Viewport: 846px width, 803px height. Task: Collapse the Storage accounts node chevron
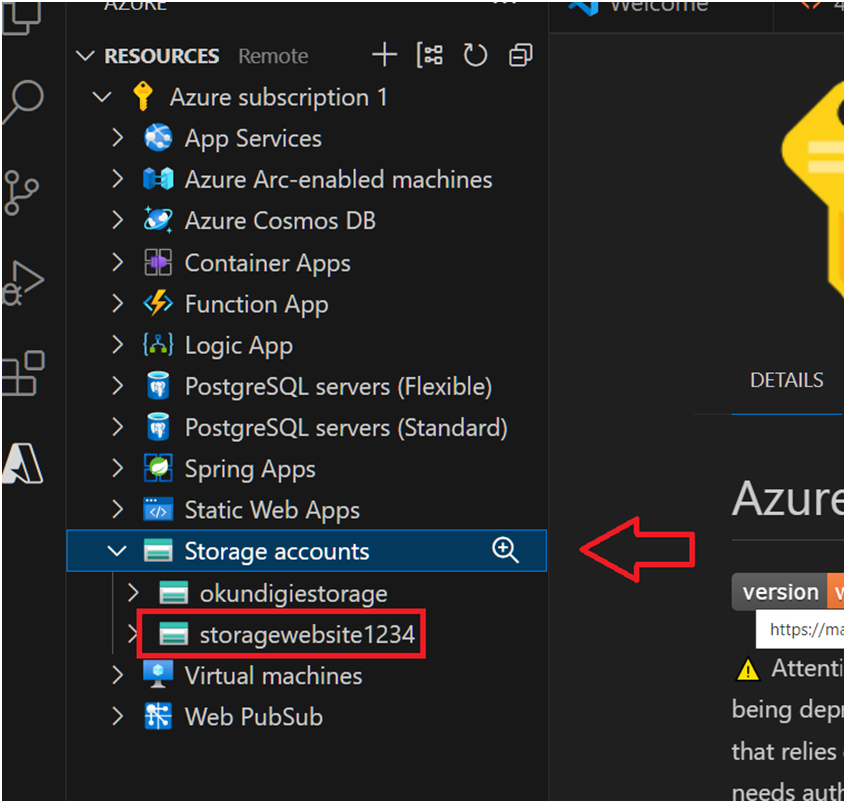coord(117,551)
